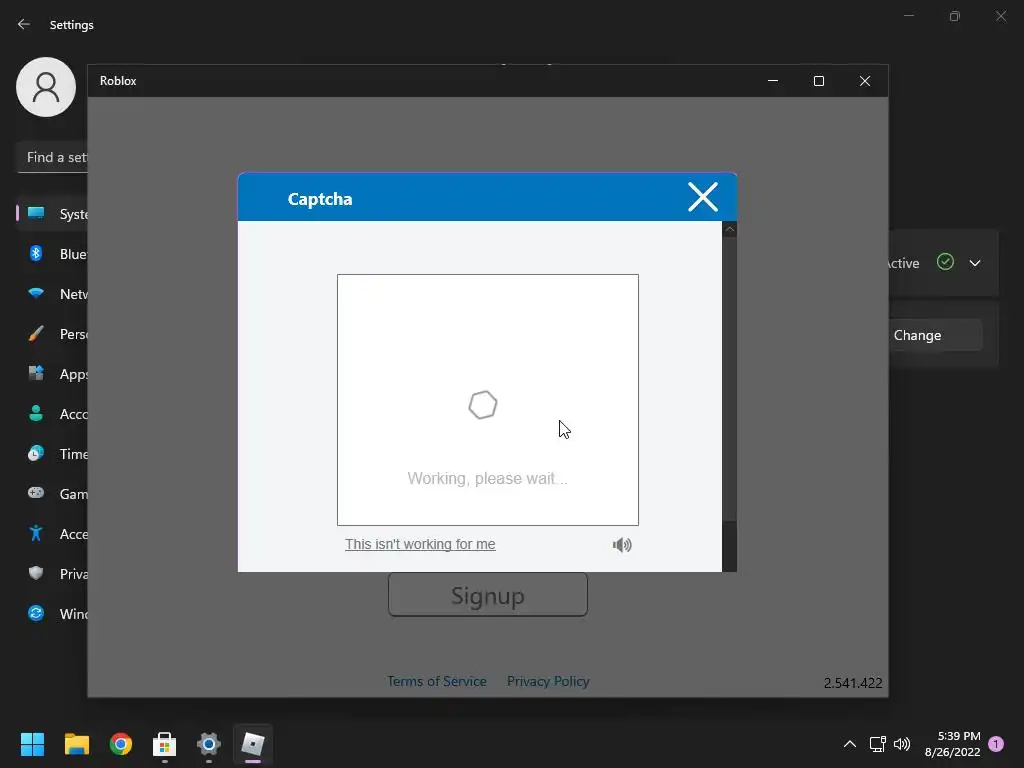Show hidden tray icons chevron

tap(850, 744)
